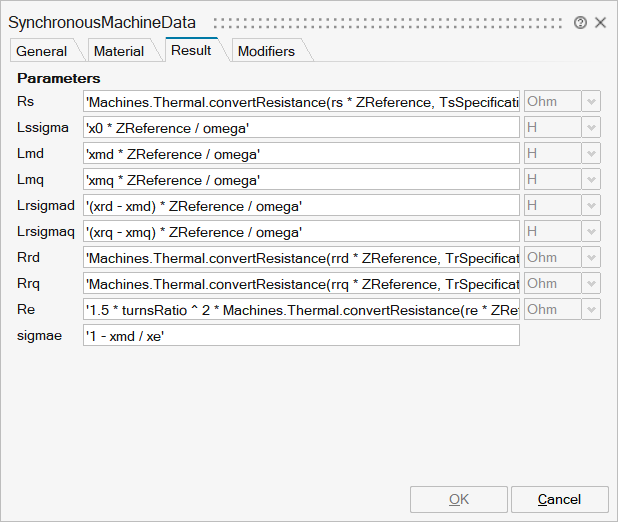
Task: Expand the Rs unit Ohm dropdown
Action: pyautogui.click(x=592, y=101)
